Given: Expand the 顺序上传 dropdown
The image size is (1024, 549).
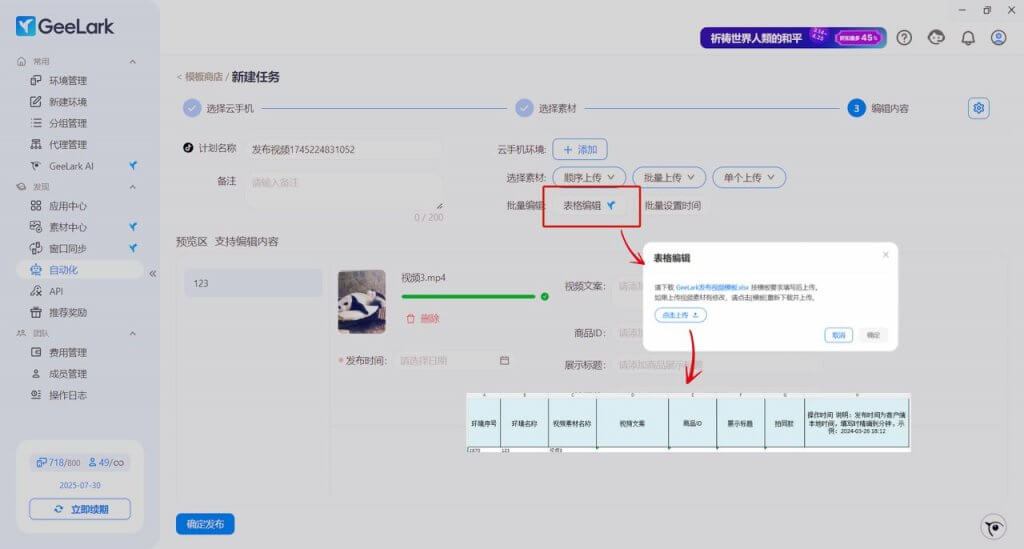Looking at the screenshot, I should click(588, 177).
